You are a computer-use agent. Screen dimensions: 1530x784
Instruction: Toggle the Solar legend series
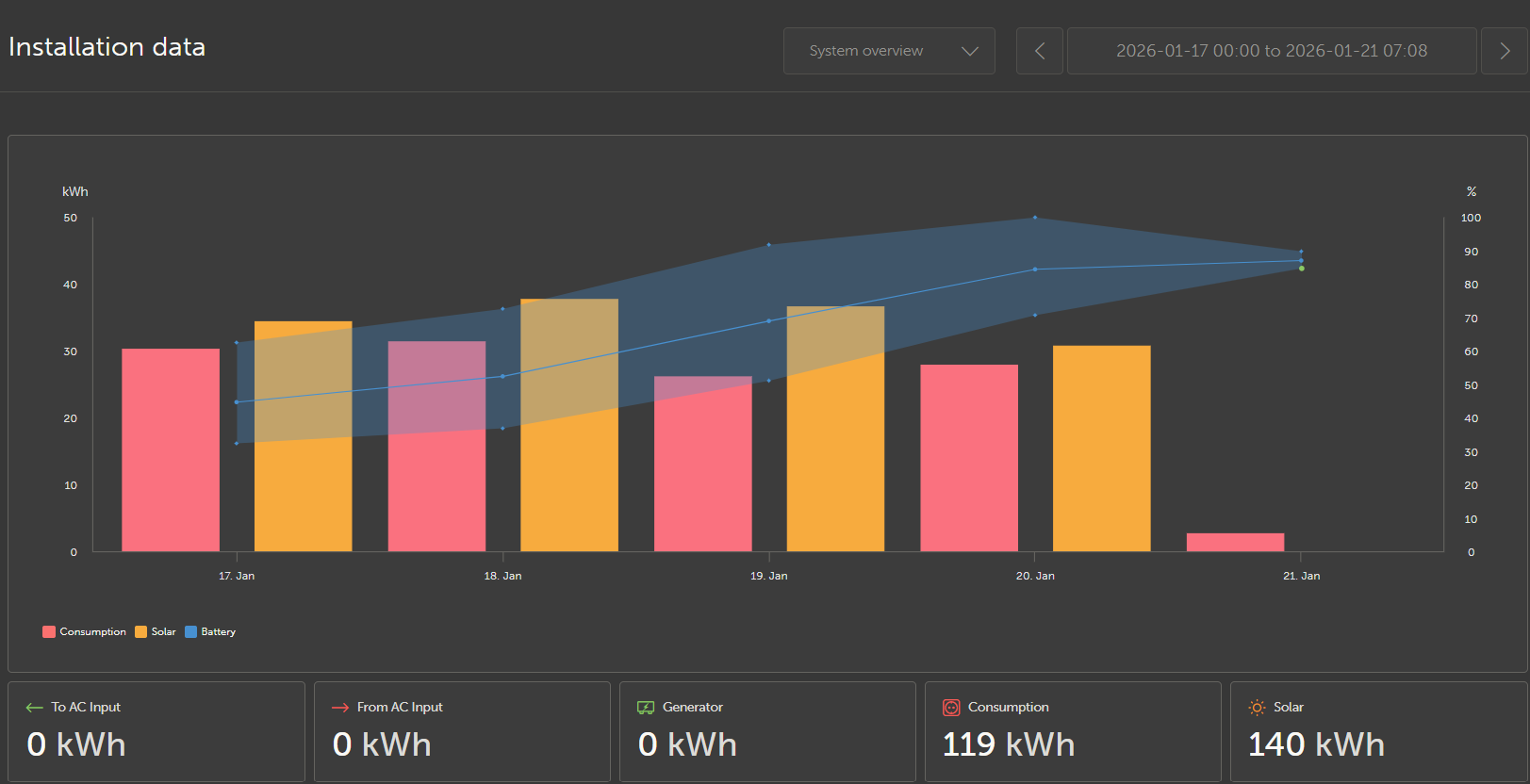tap(156, 631)
